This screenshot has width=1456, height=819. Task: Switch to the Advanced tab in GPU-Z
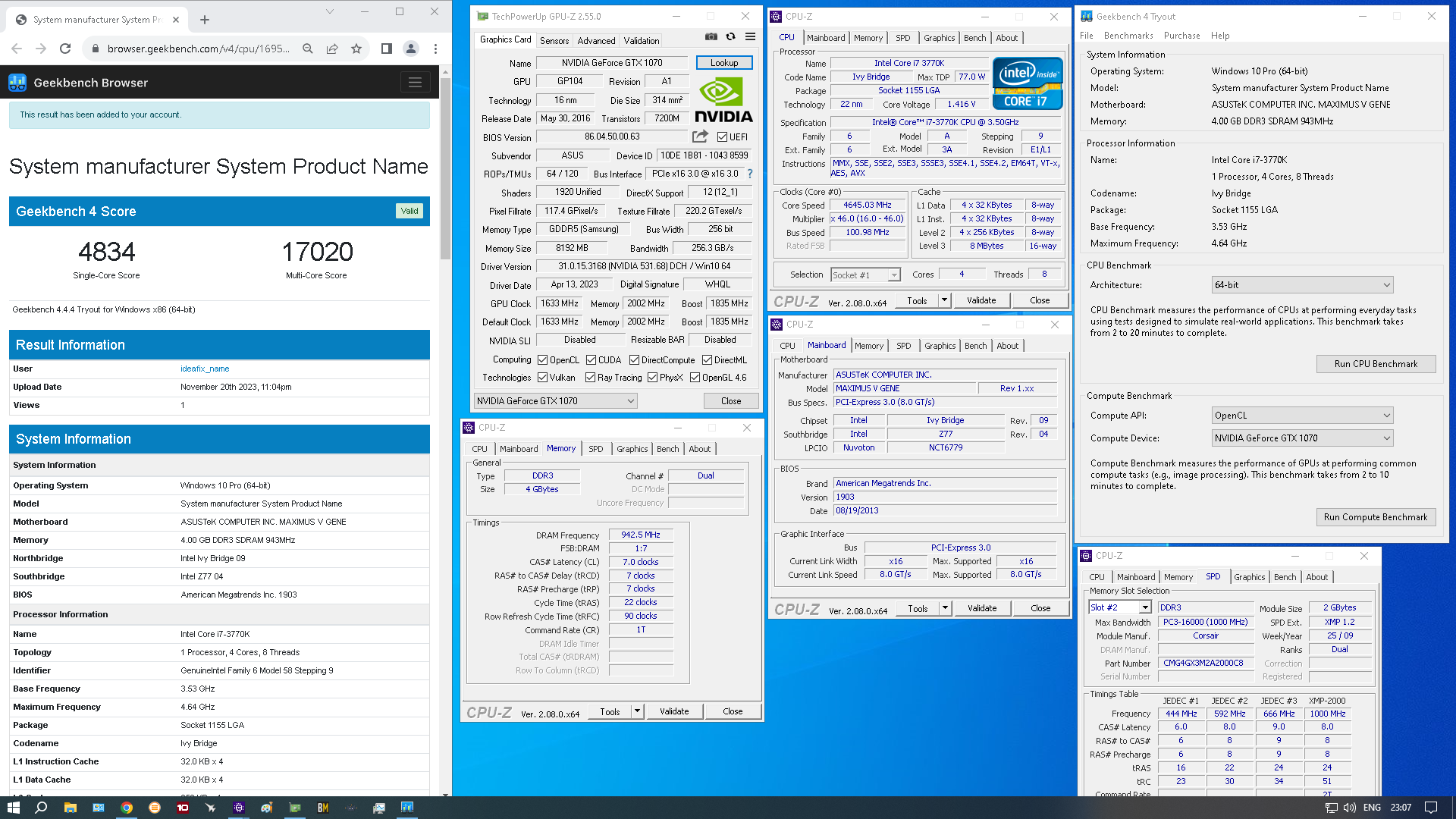click(596, 41)
